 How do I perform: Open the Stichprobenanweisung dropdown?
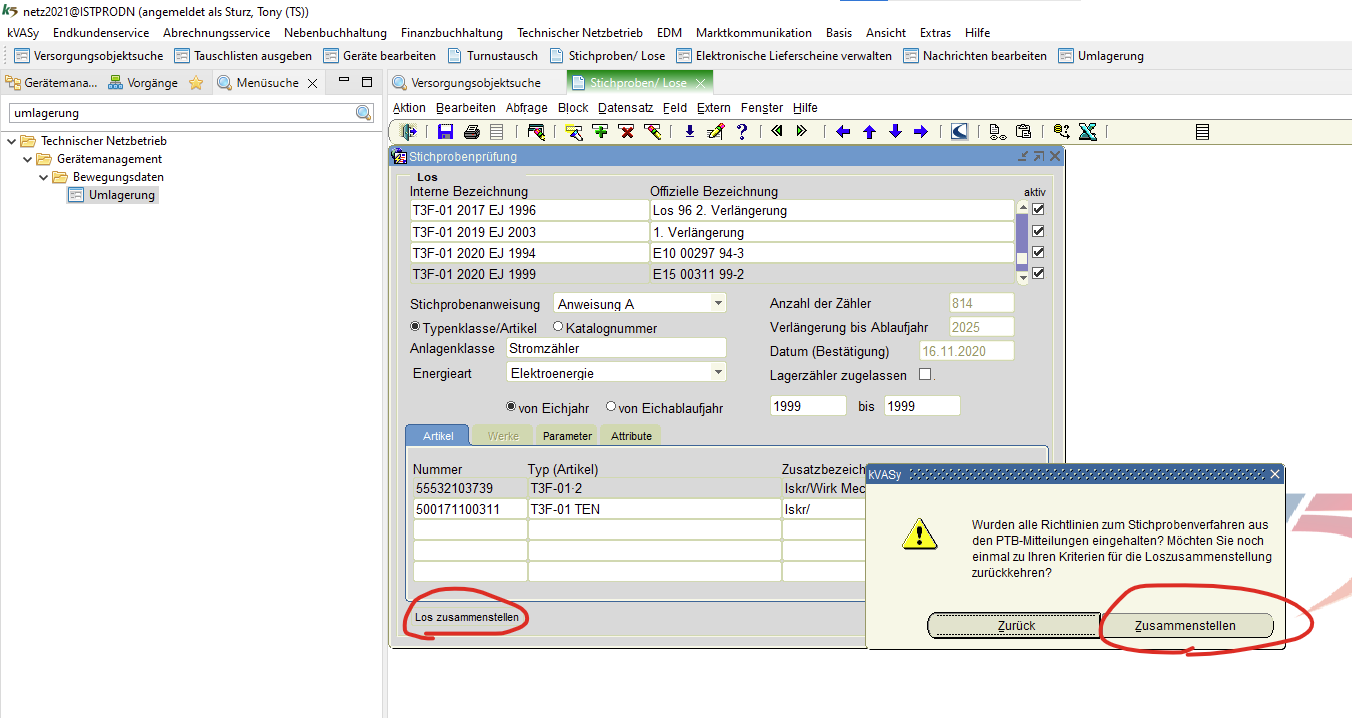(x=718, y=304)
